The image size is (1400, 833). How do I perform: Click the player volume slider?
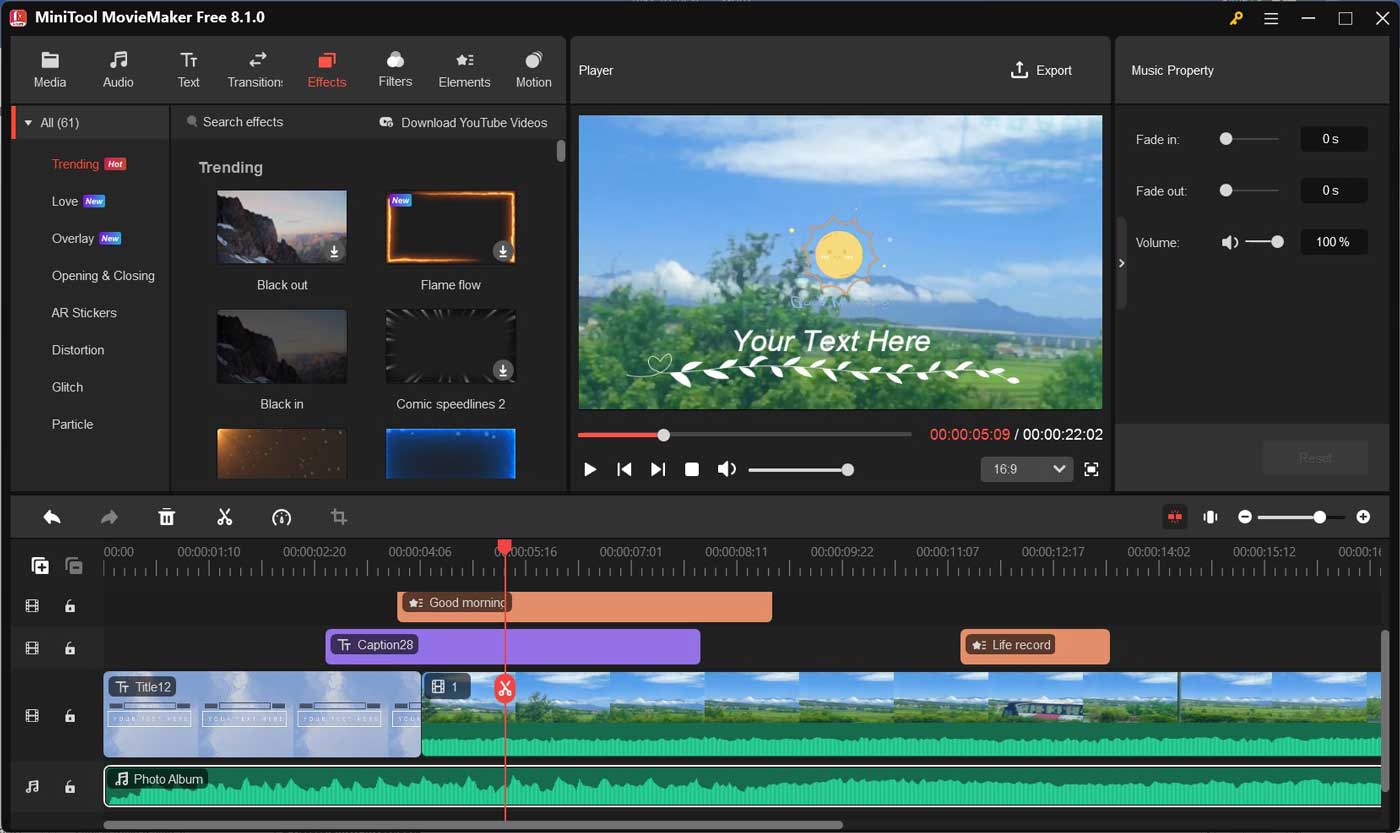coord(800,469)
